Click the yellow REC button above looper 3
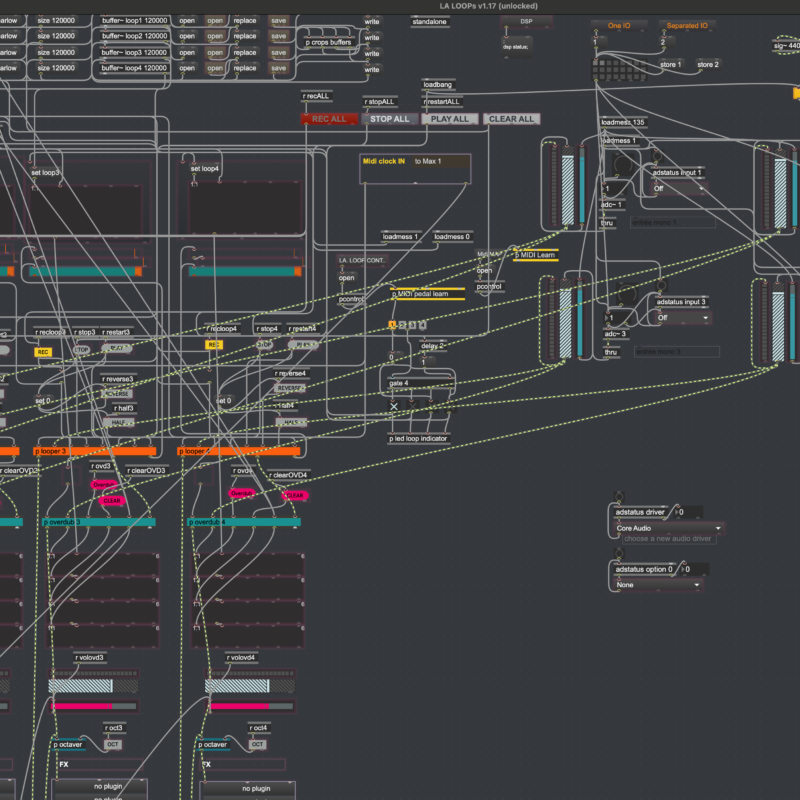The height and width of the screenshot is (800, 800). [x=43, y=352]
